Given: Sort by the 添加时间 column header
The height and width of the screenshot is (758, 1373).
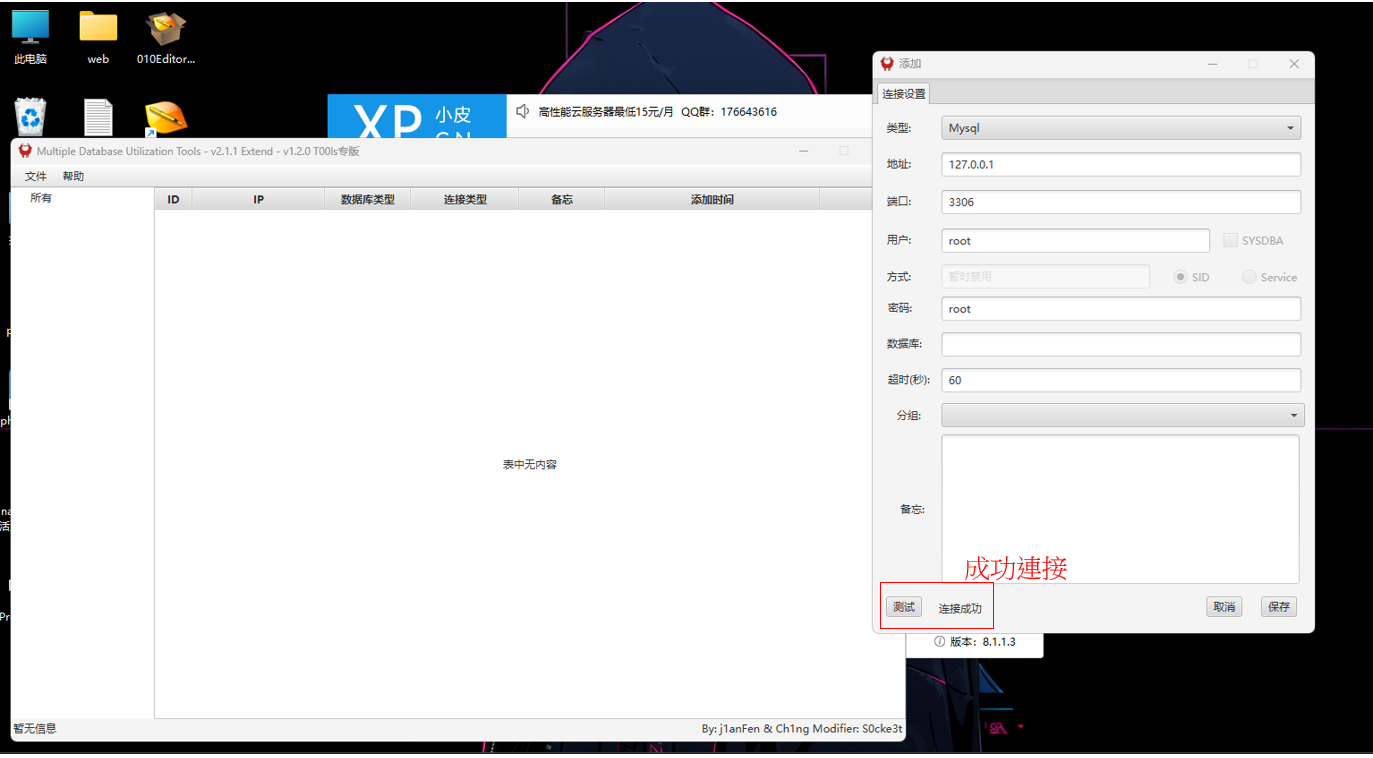Looking at the screenshot, I should 712,199.
